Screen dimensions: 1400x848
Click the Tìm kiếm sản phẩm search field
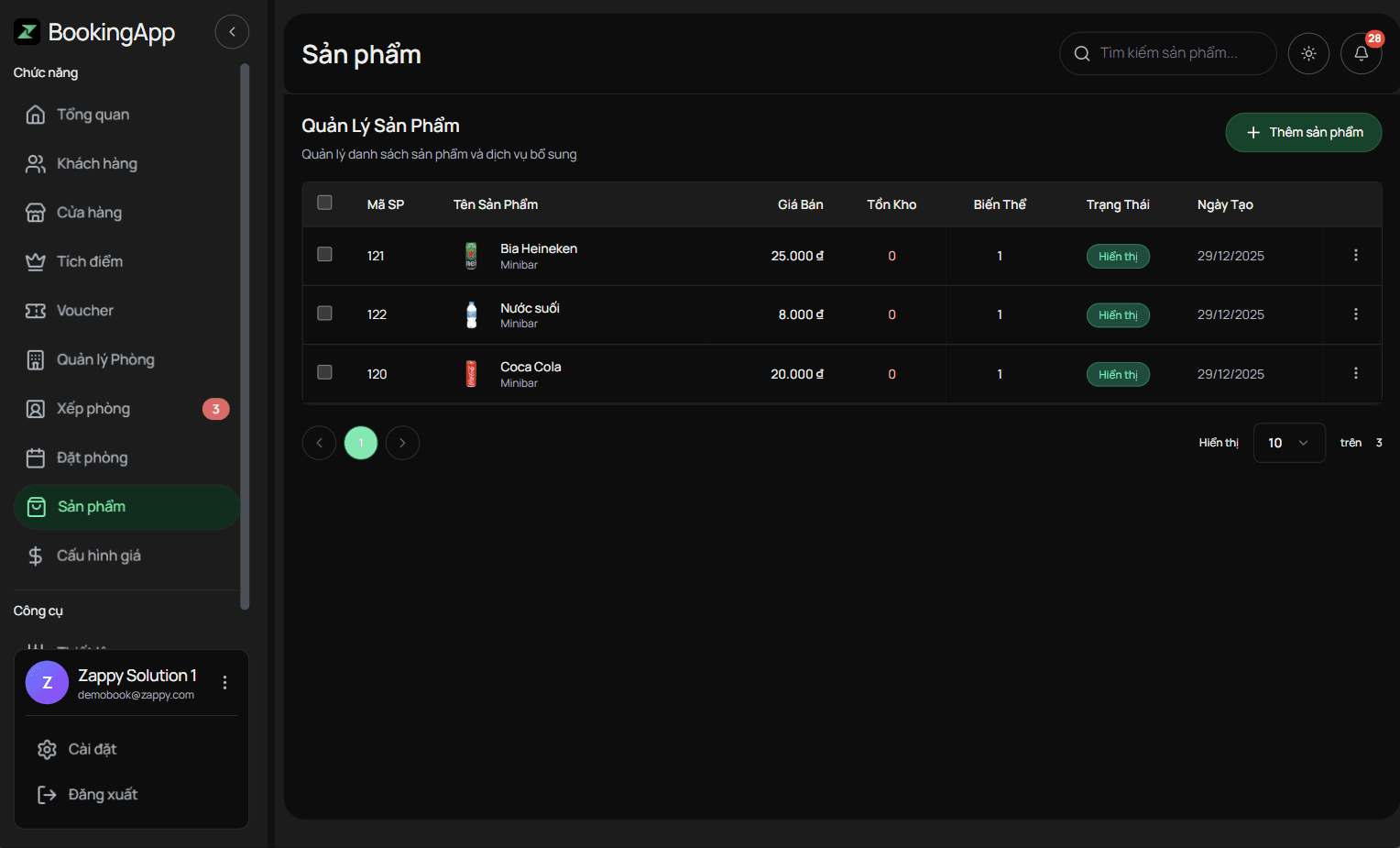1177,54
